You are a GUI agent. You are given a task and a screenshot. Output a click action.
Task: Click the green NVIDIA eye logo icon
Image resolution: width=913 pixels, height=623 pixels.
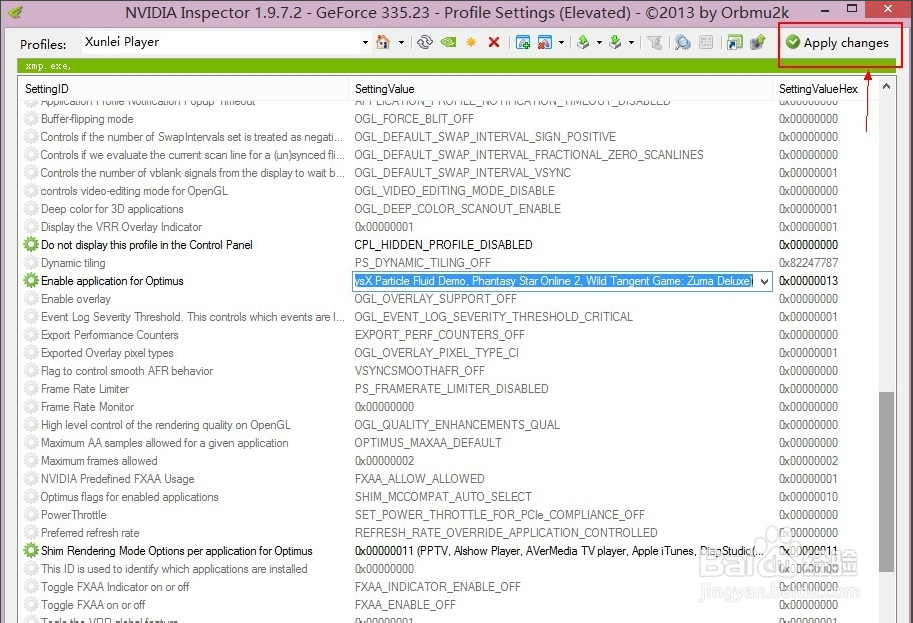coord(448,42)
